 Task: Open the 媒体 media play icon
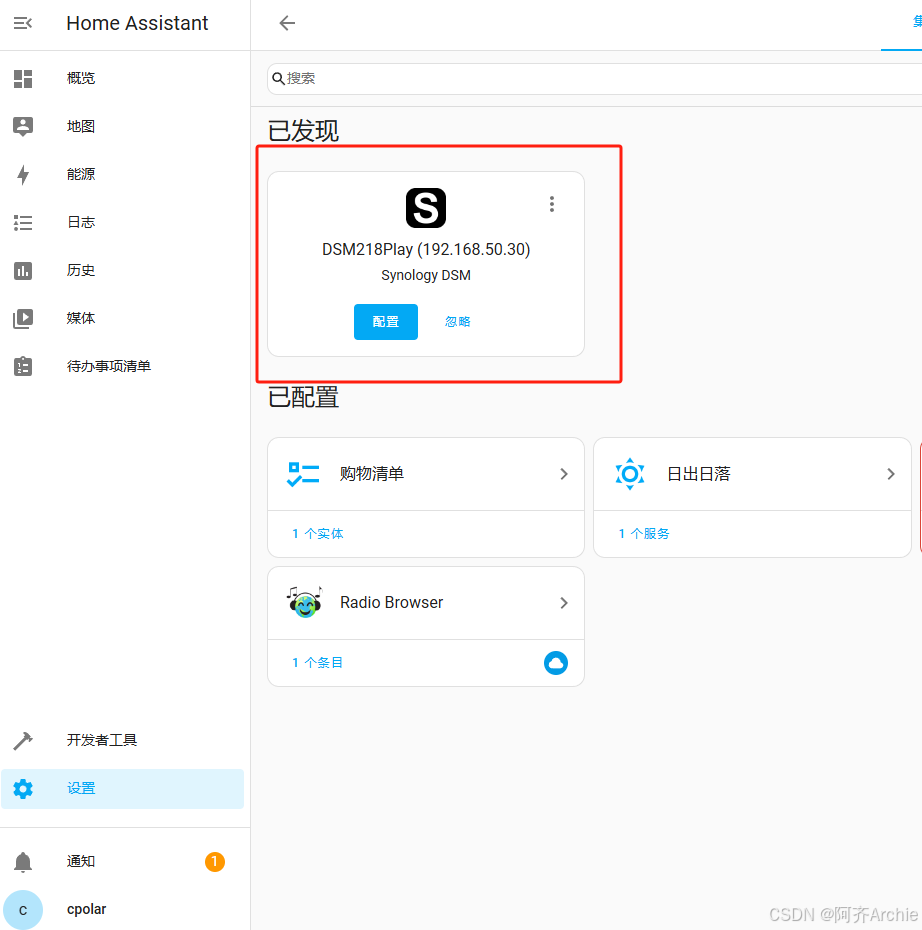click(23, 319)
